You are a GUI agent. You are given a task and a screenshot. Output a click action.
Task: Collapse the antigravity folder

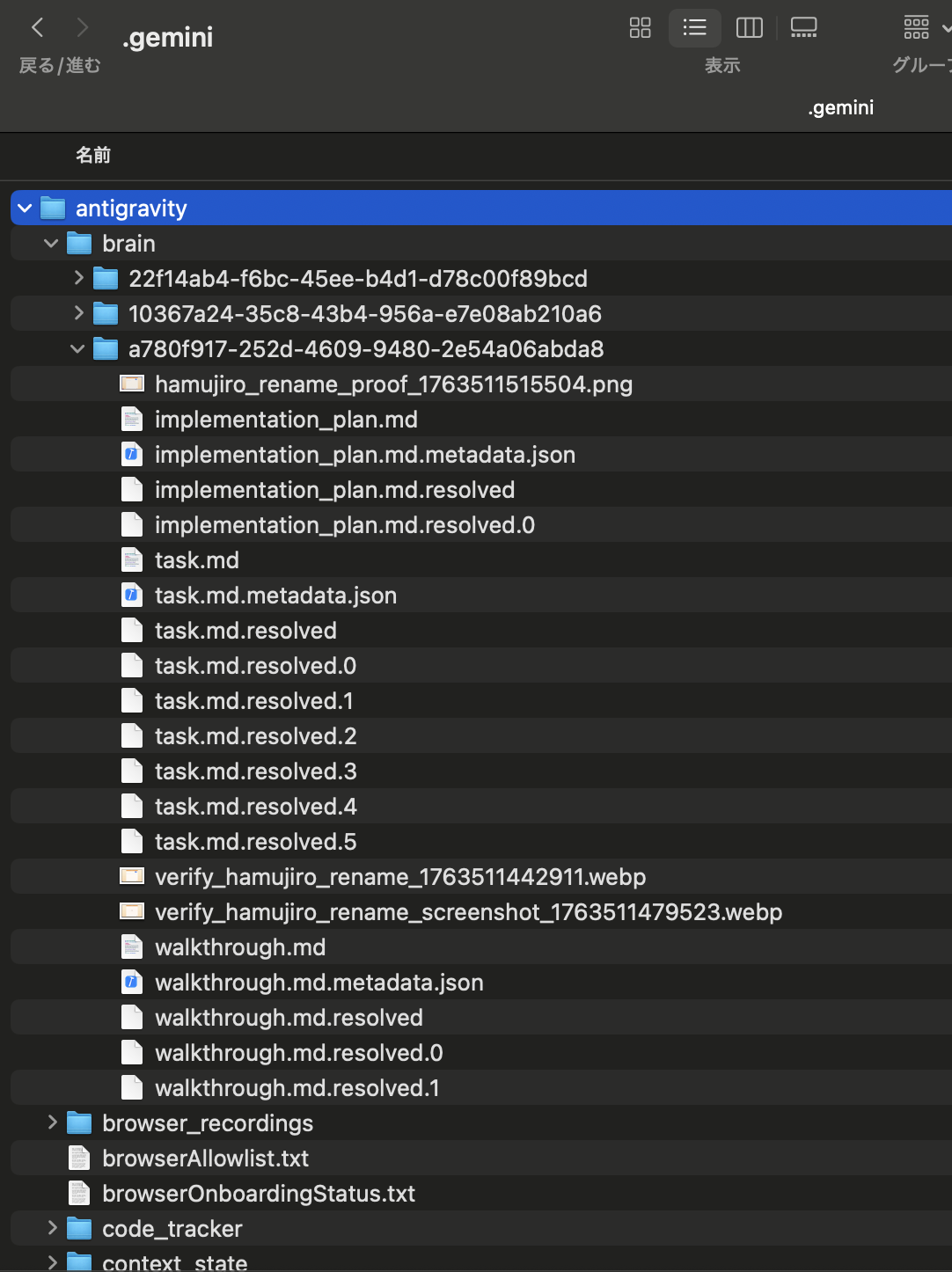coord(25,208)
